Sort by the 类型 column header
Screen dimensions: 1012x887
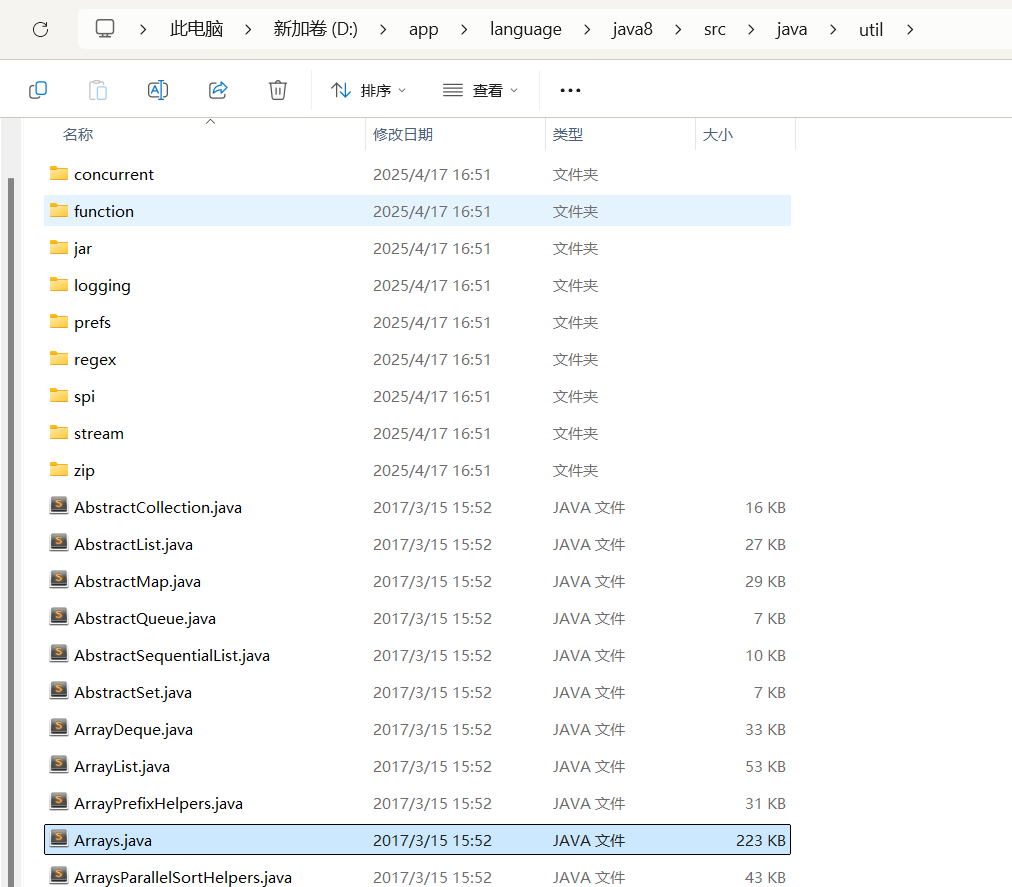tap(568, 134)
